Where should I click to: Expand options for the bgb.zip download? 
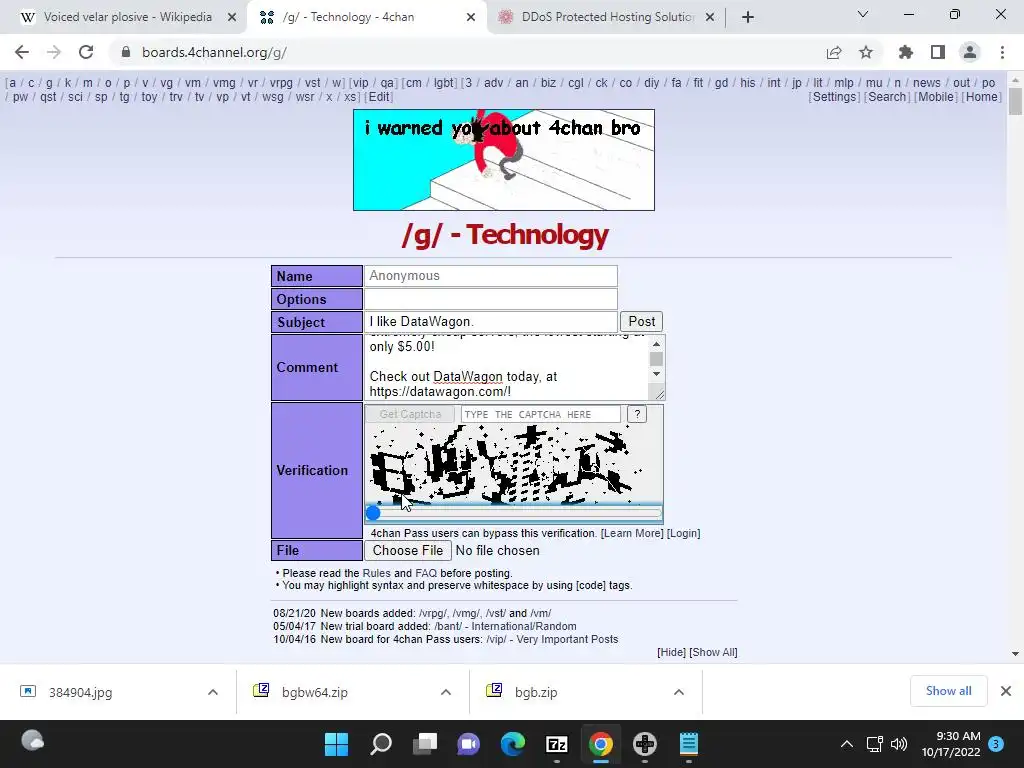point(679,692)
